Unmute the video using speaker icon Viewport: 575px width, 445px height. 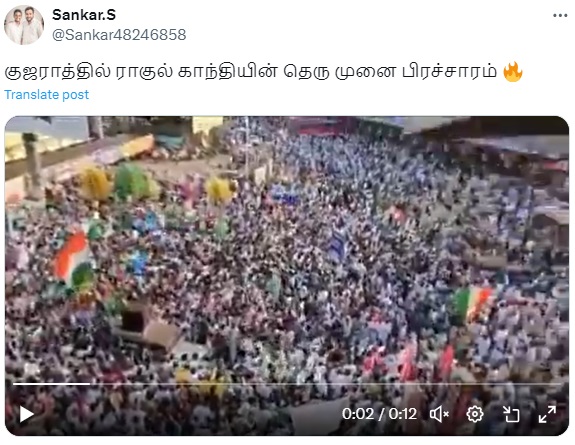coord(439,415)
